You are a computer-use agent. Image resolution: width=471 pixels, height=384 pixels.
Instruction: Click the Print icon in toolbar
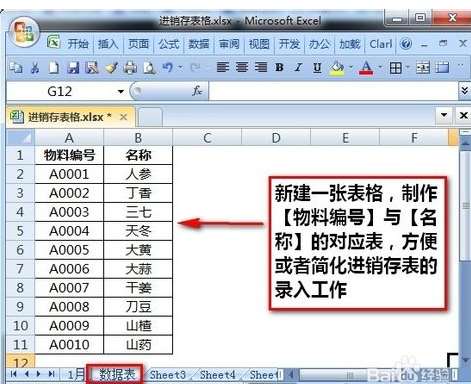coord(130,68)
